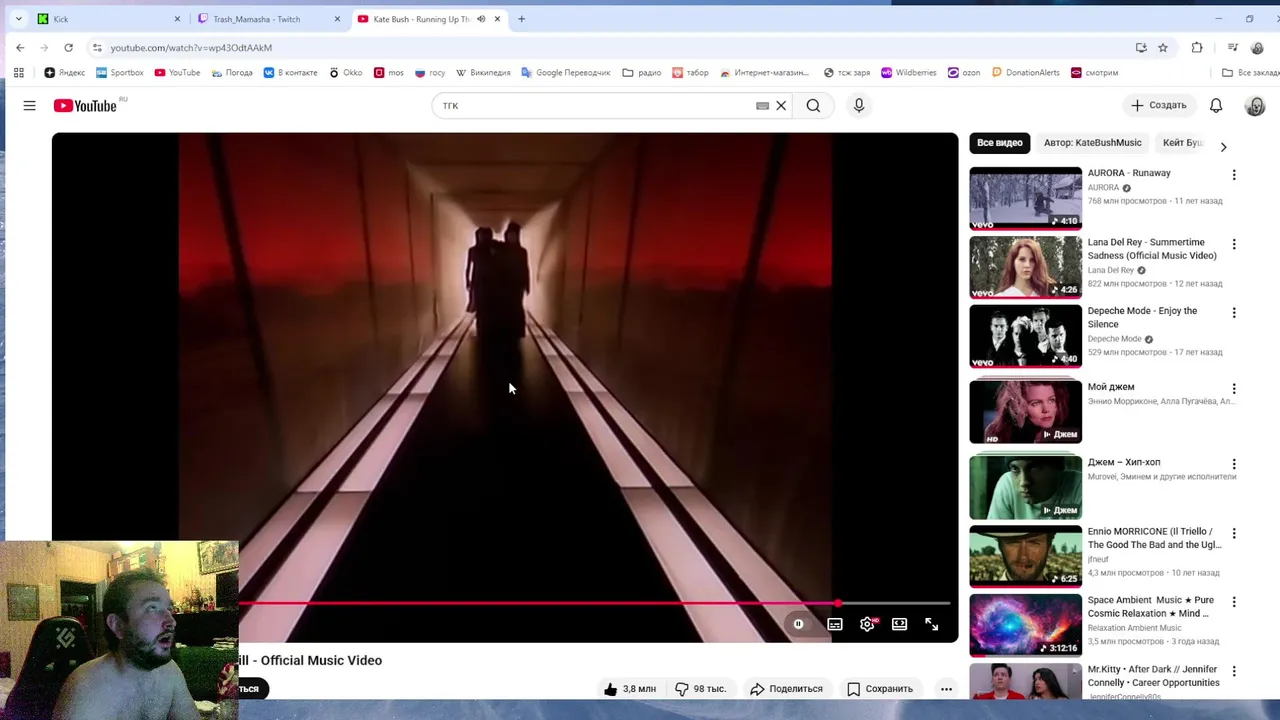Open Lana Del Rey thumbnail
This screenshot has width=1280, height=720.
(x=1025, y=267)
